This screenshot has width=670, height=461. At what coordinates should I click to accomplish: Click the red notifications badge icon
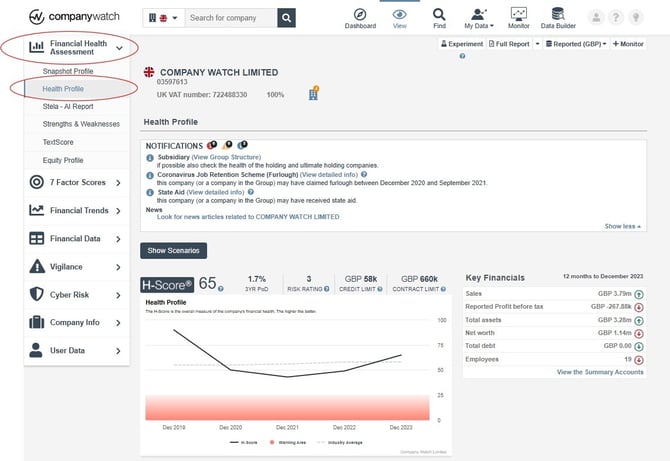click(212, 145)
